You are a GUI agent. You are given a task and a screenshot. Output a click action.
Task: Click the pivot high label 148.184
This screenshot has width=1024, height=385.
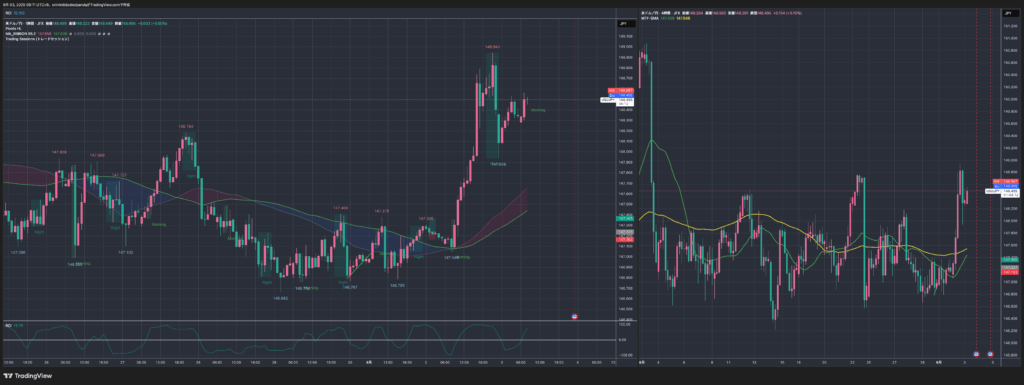click(x=185, y=127)
